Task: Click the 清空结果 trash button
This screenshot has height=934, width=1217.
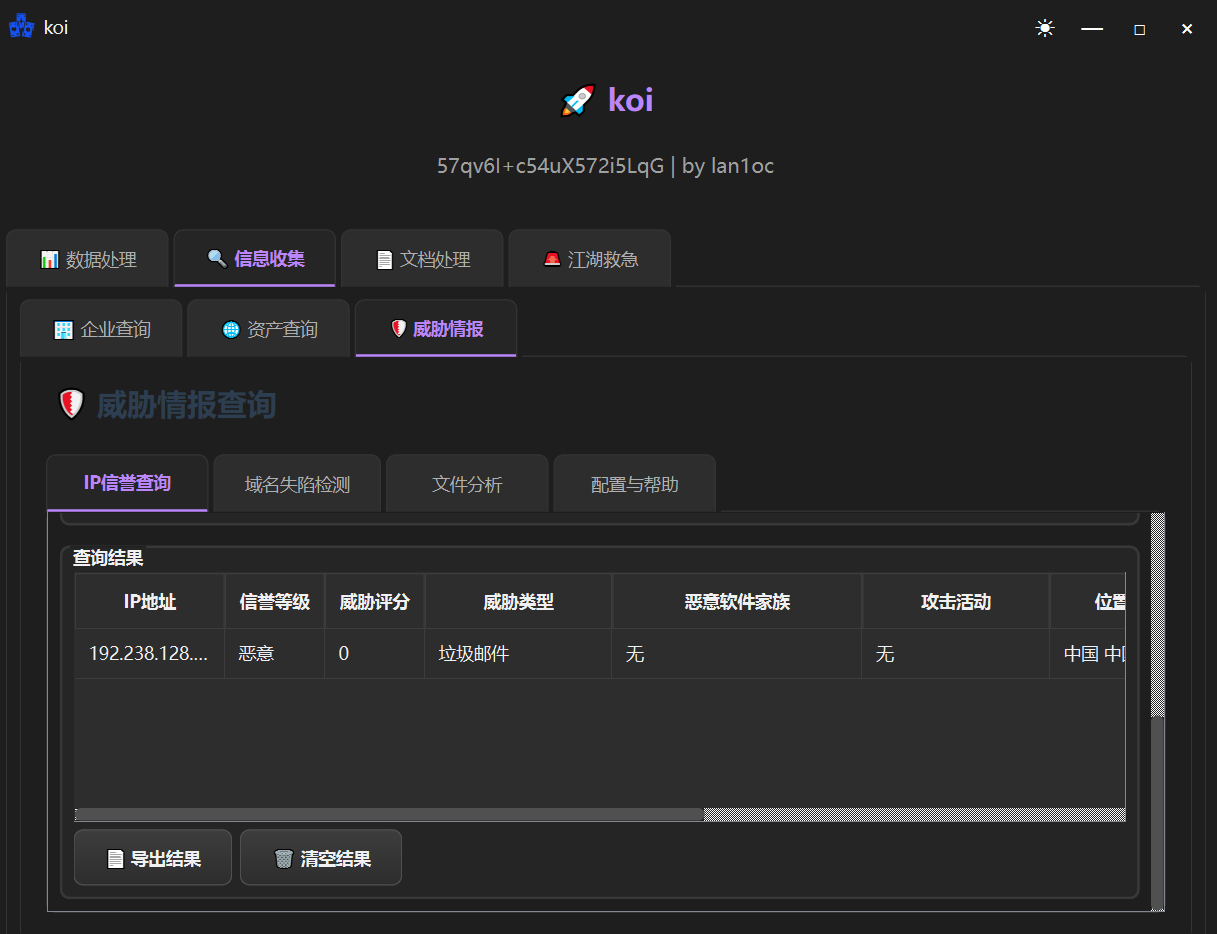Action: click(321, 858)
